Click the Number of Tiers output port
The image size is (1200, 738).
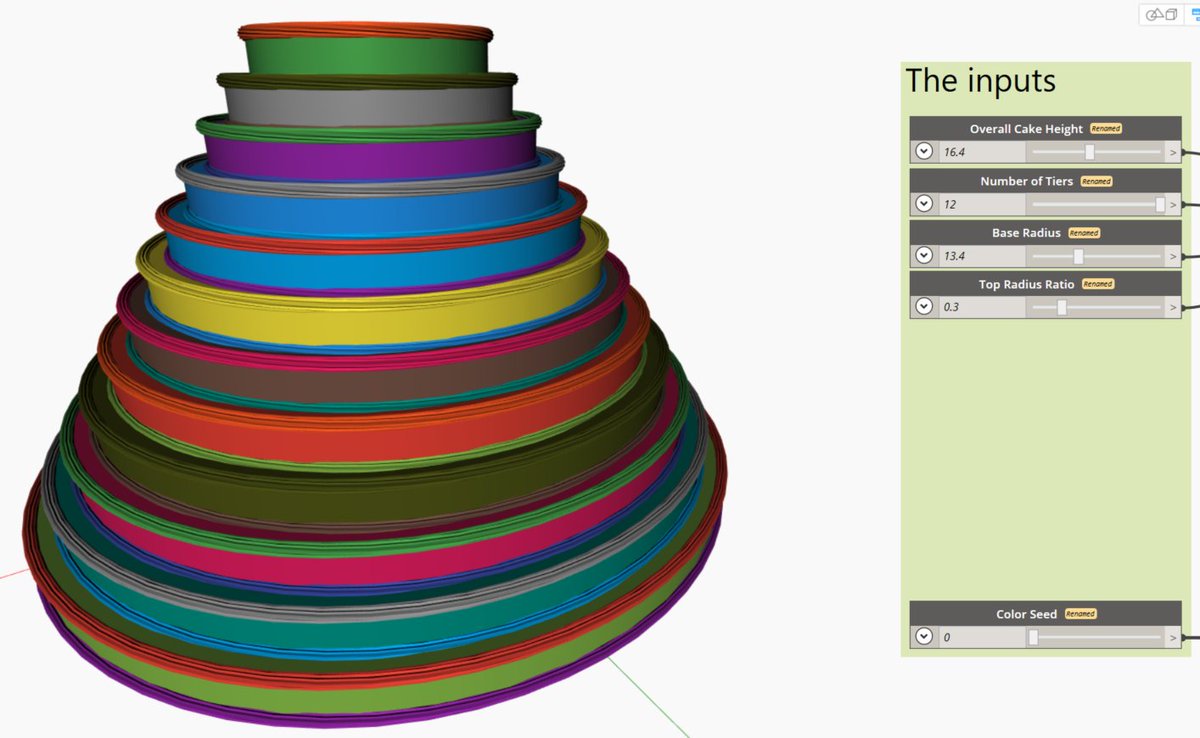1174,204
